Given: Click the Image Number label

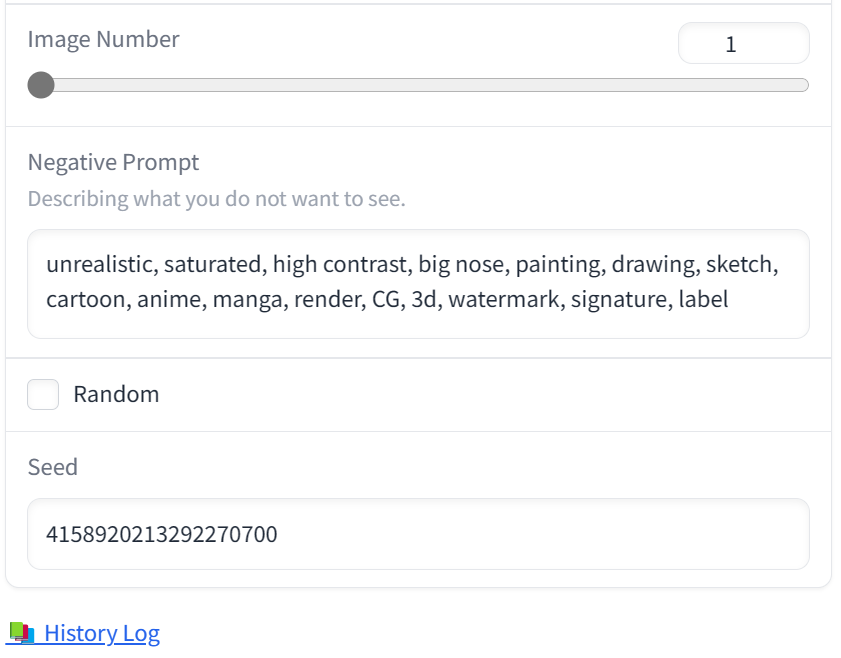Looking at the screenshot, I should coord(104,39).
